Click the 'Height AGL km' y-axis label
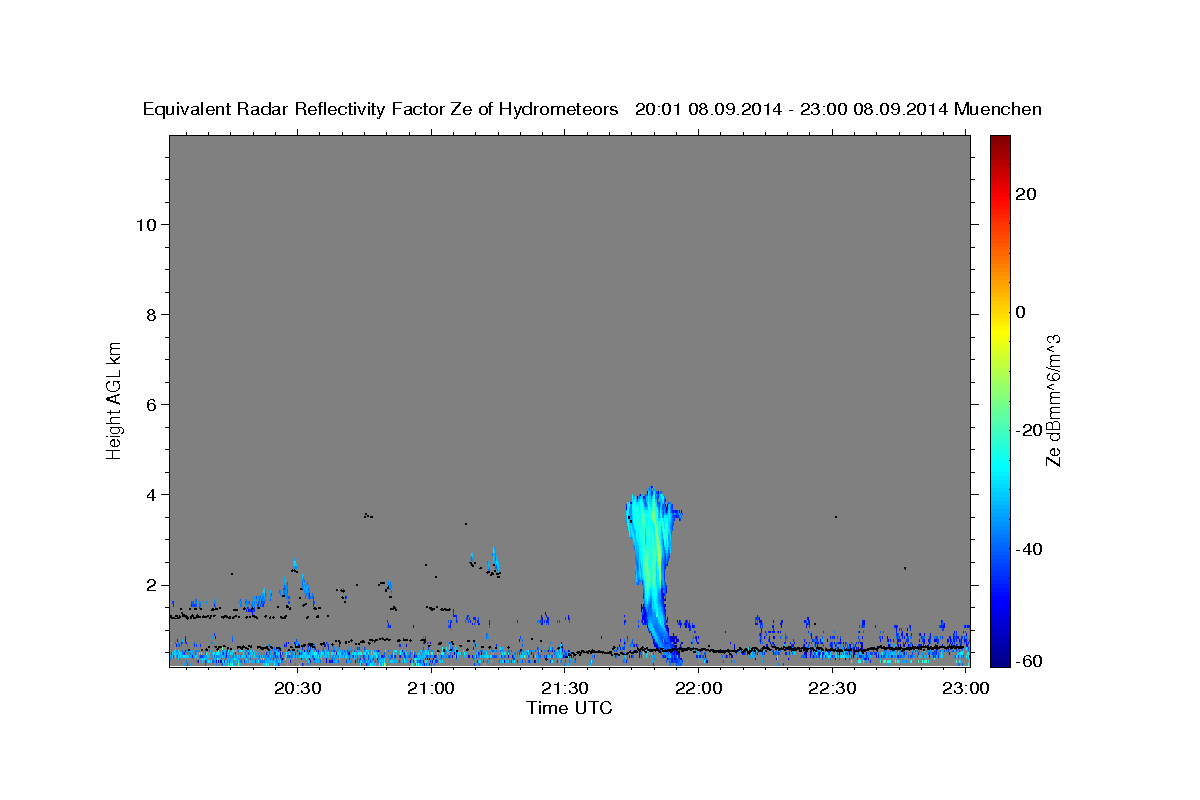Screen dimensions: 1200x800 [x=114, y=399]
